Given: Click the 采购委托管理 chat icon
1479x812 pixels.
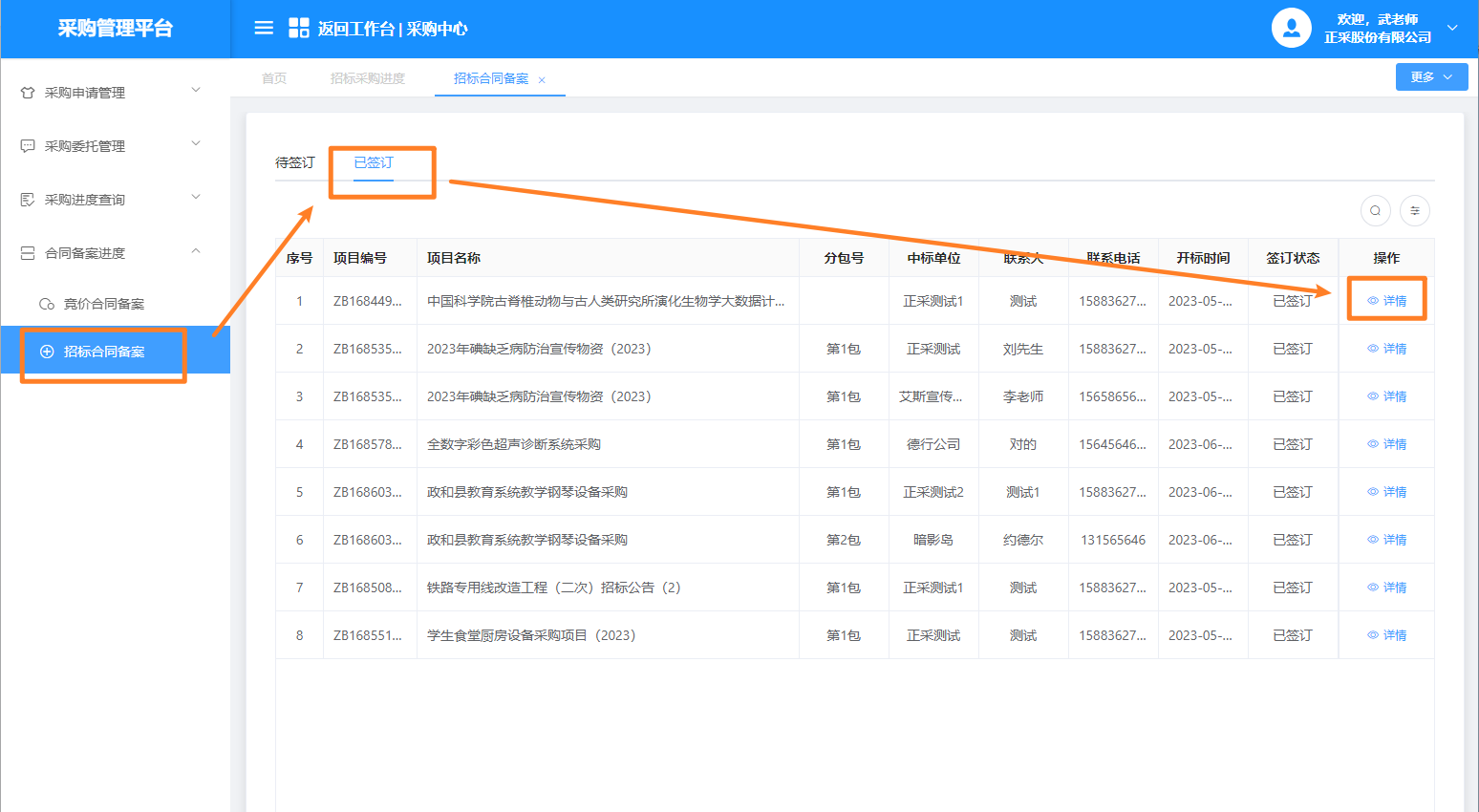Looking at the screenshot, I should tap(28, 146).
